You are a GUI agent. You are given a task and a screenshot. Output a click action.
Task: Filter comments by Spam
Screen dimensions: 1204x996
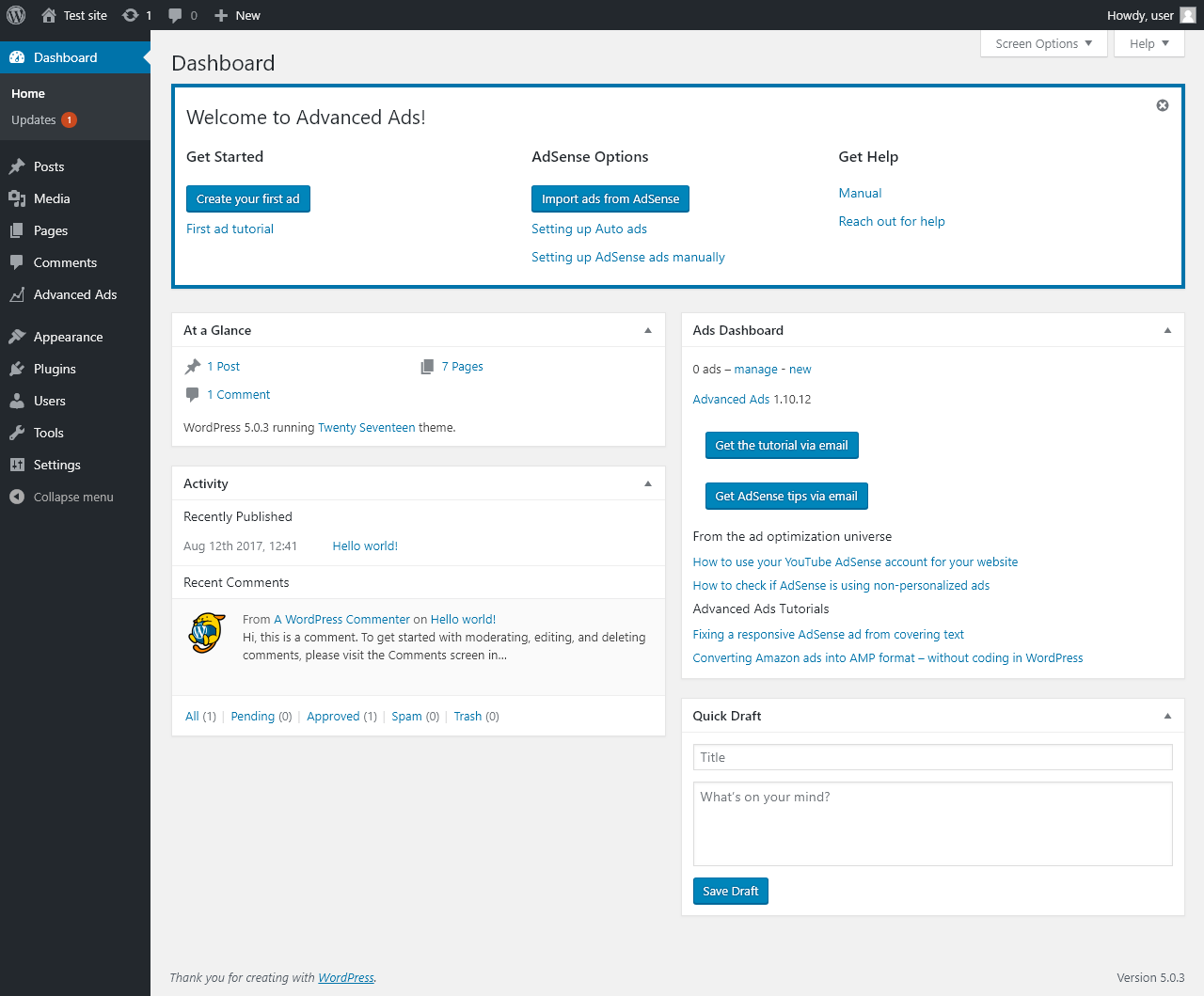click(406, 716)
